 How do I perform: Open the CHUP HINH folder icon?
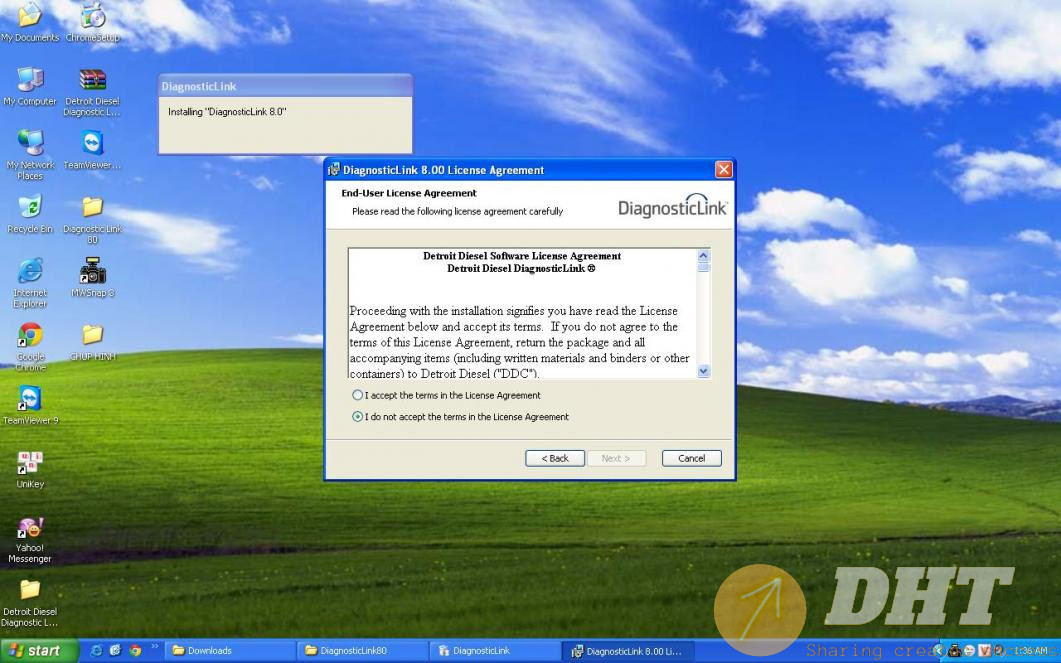(92, 336)
